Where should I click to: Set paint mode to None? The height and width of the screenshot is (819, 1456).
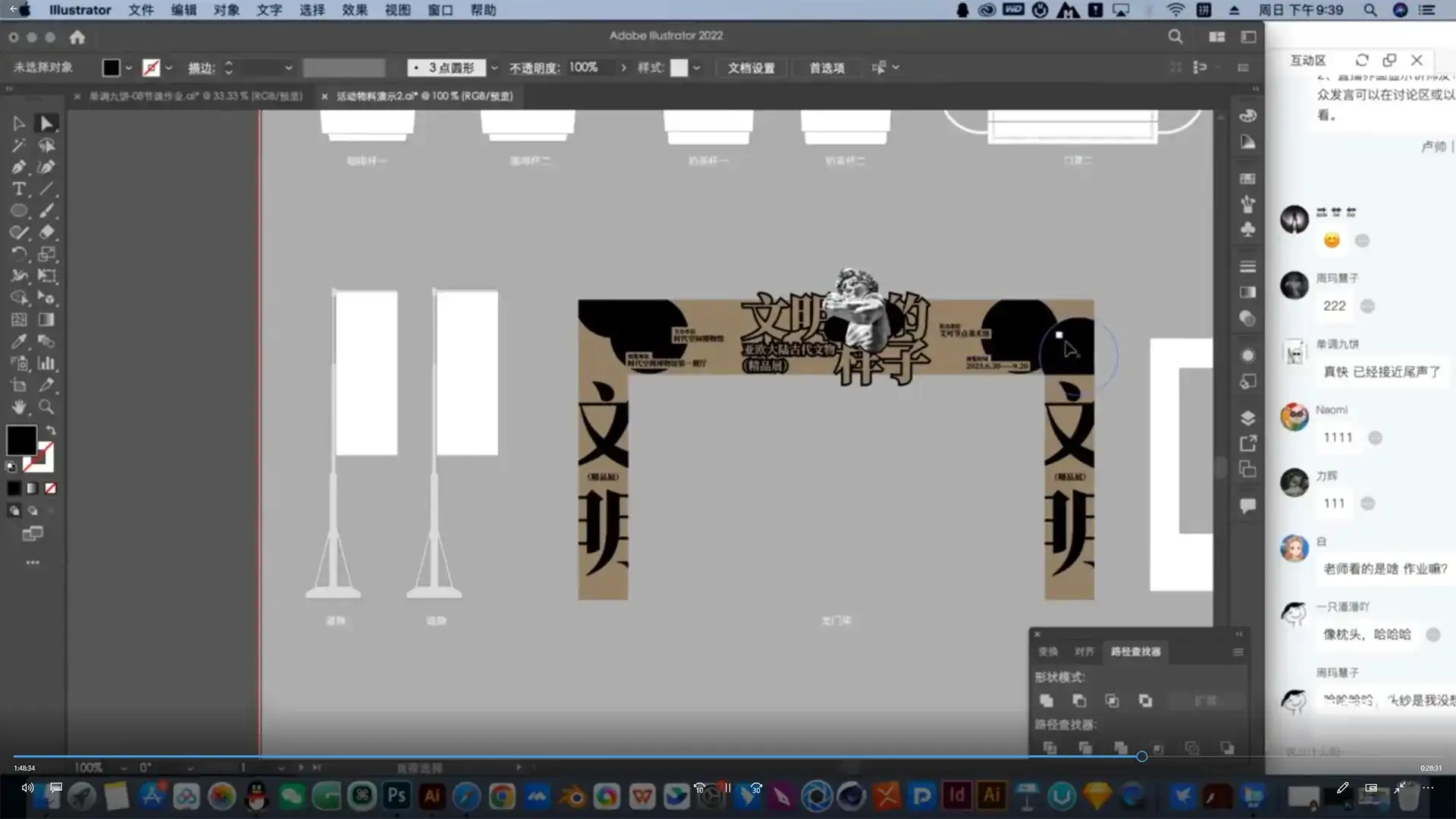(51, 488)
